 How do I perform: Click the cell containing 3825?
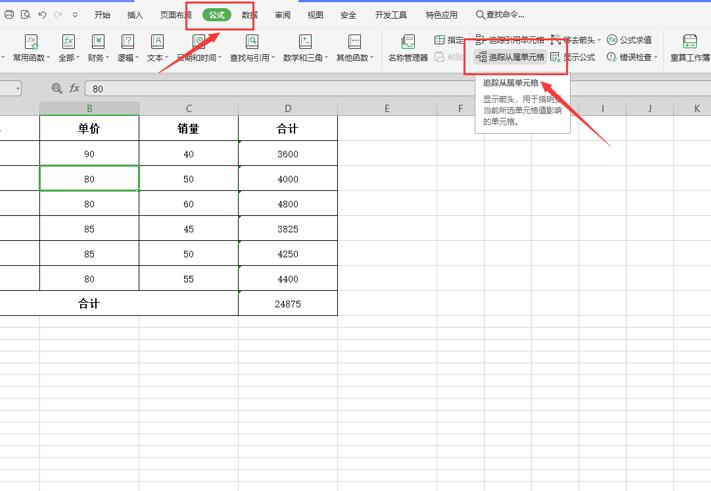click(x=288, y=228)
